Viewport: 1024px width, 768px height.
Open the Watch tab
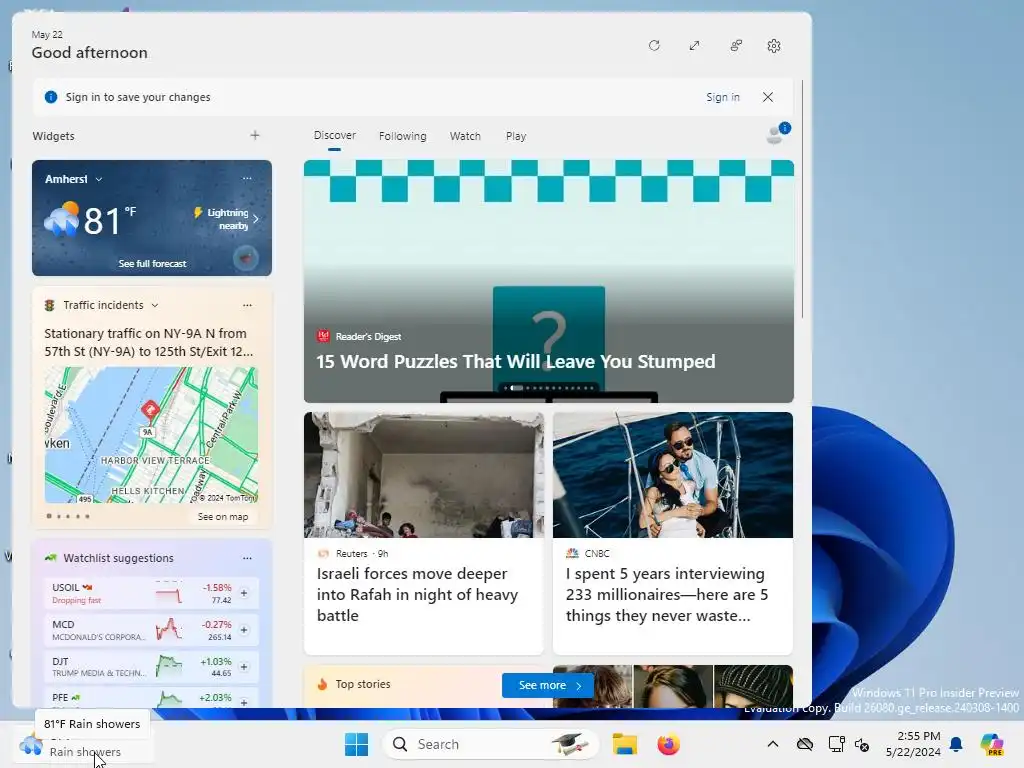tap(465, 136)
